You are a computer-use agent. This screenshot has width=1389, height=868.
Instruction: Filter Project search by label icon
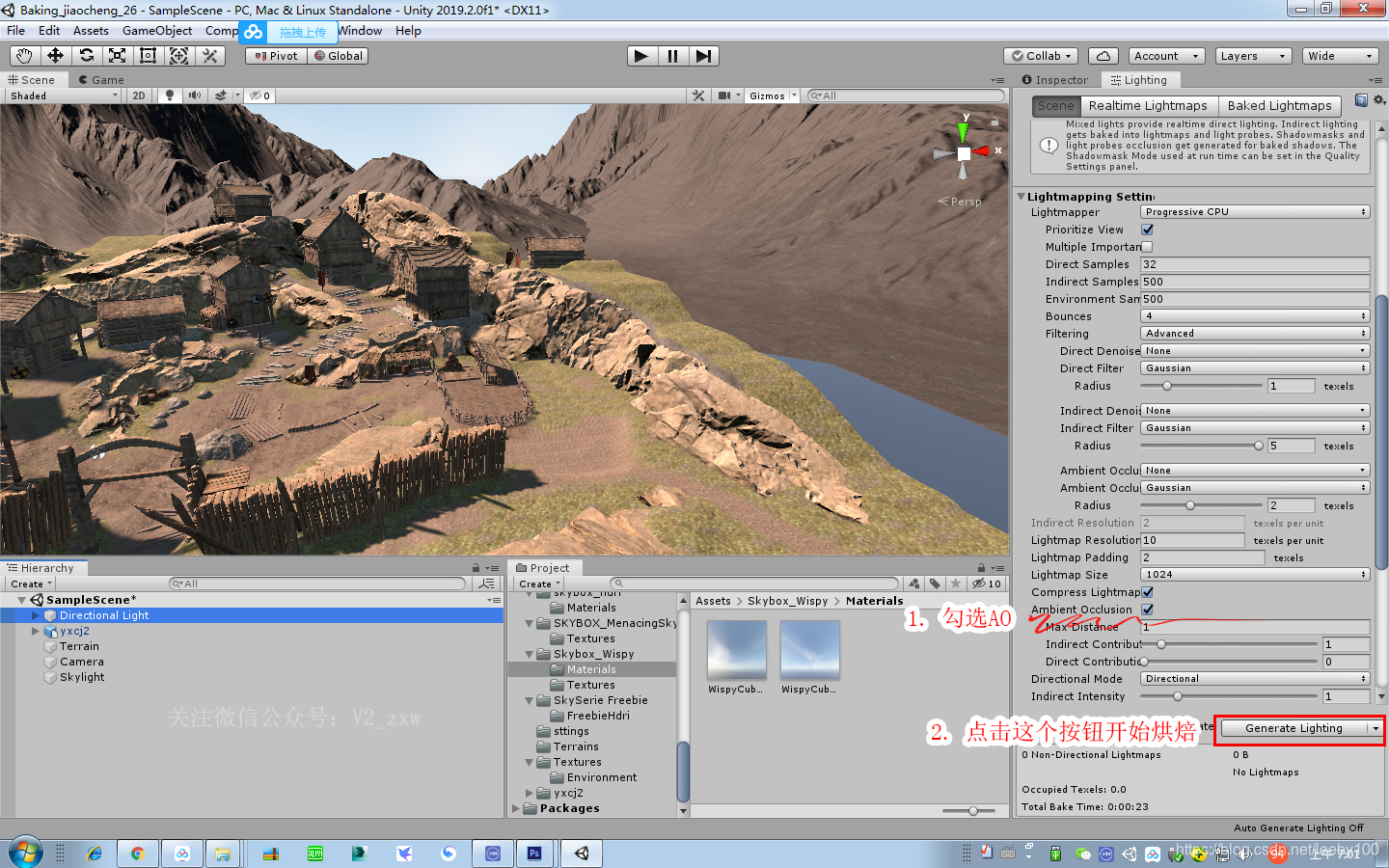point(935,583)
